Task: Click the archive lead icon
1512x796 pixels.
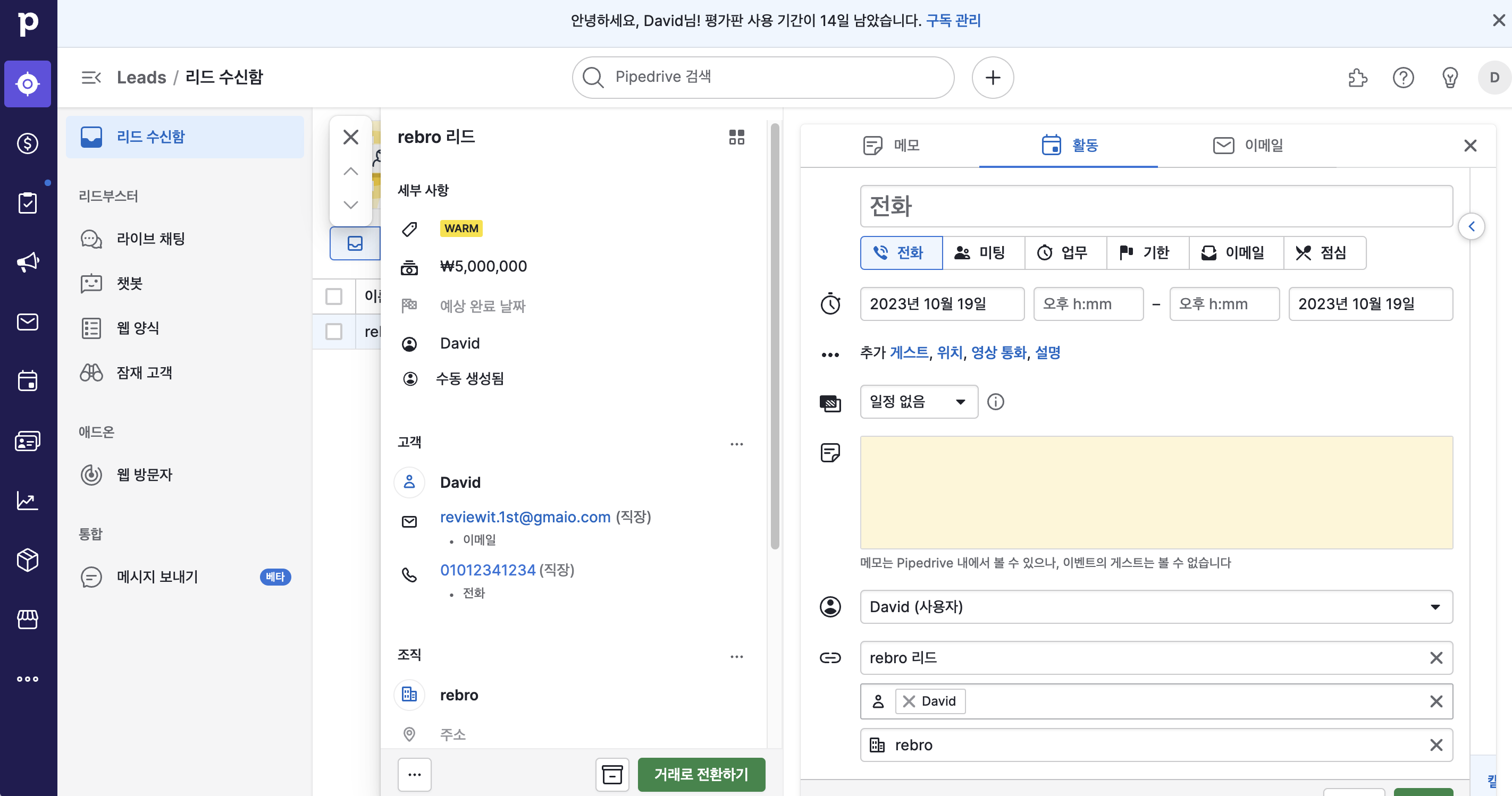Action: (612, 774)
